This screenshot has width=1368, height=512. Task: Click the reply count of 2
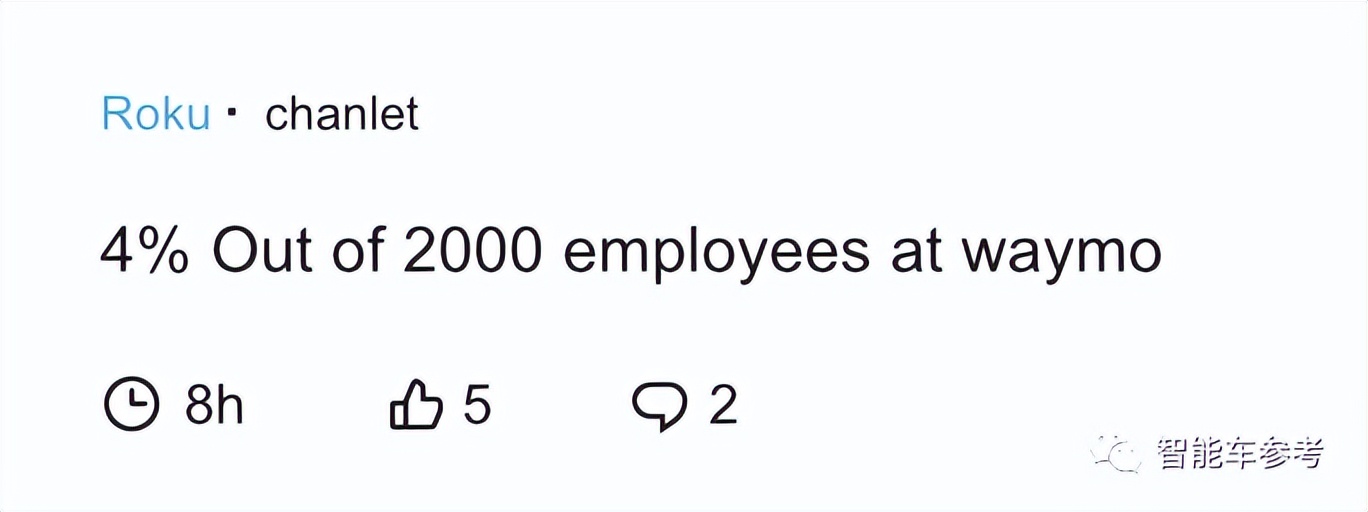(722, 406)
